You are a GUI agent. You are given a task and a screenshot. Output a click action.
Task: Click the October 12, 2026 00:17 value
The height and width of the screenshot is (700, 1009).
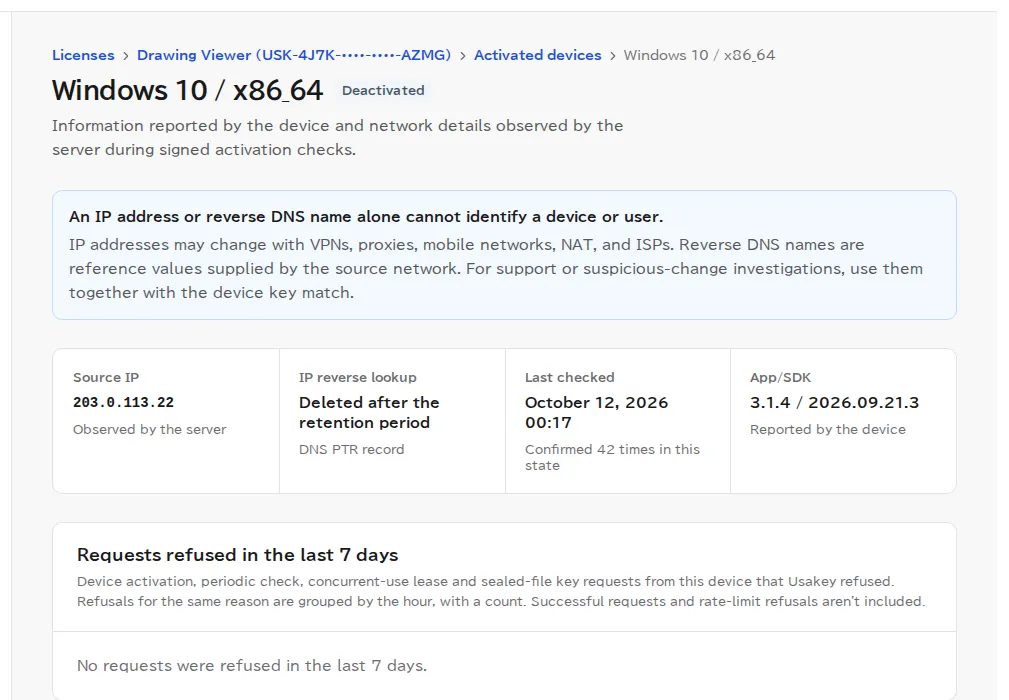[x=597, y=412]
